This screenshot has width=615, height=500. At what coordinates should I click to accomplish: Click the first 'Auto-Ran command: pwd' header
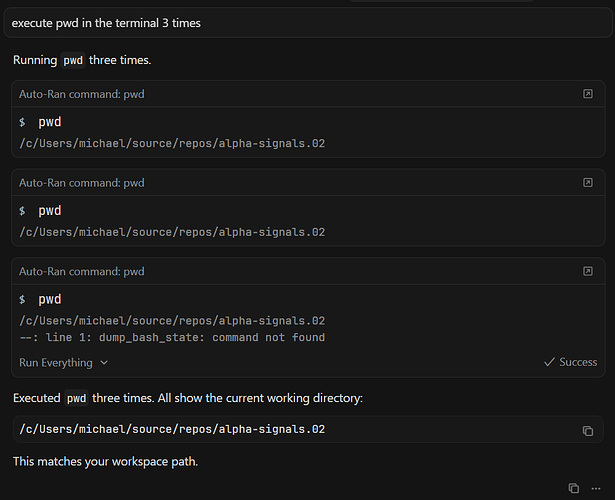(82, 94)
